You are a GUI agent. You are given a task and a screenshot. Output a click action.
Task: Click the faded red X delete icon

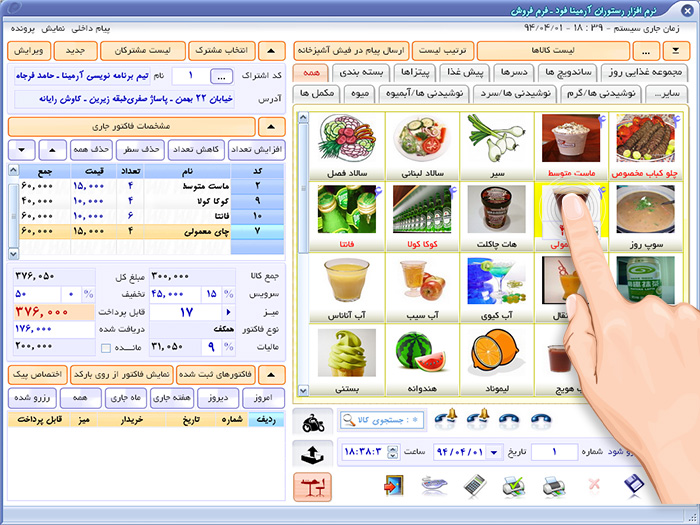click(594, 484)
